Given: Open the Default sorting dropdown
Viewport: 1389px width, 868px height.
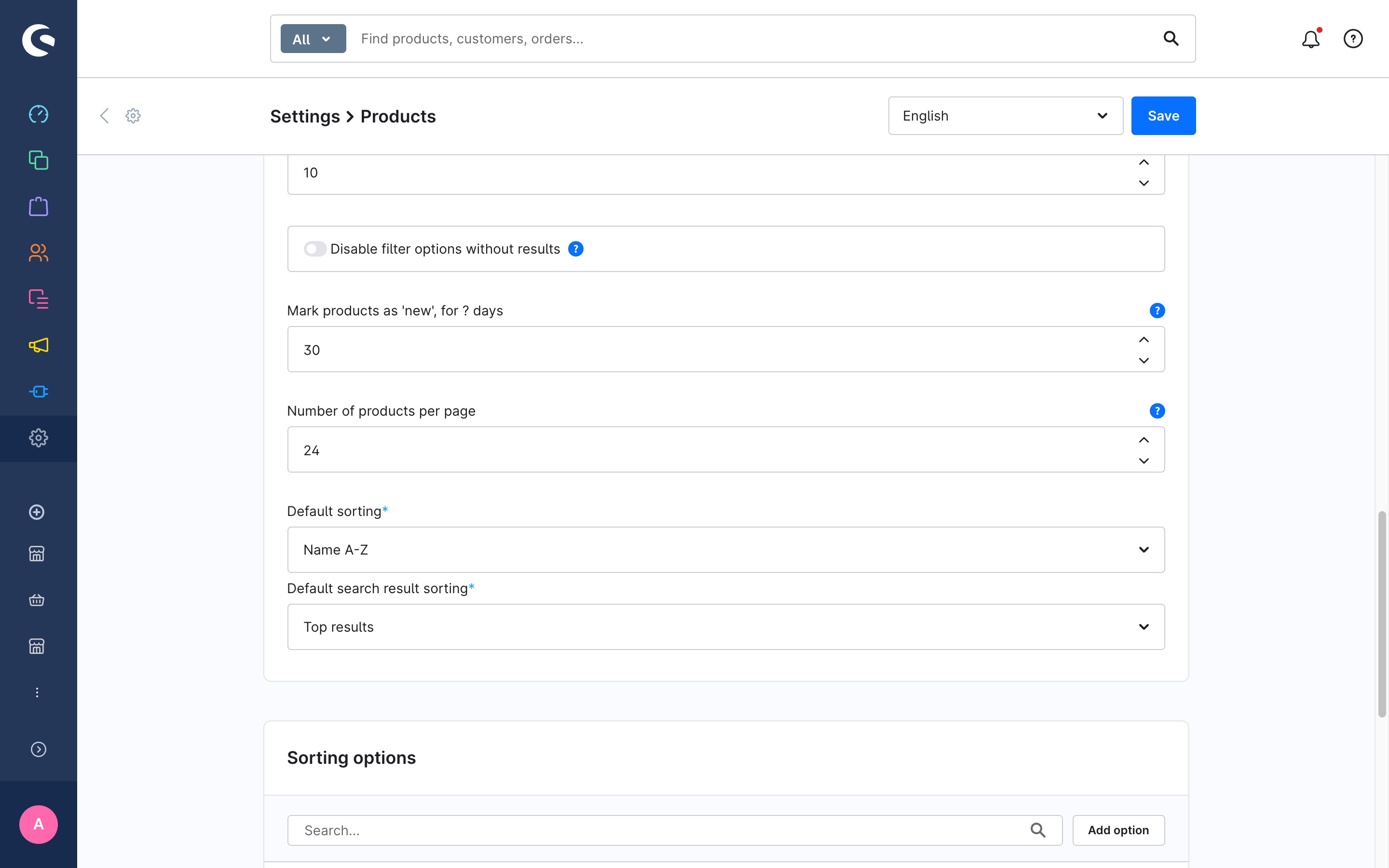Looking at the screenshot, I should (x=726, y=549).
